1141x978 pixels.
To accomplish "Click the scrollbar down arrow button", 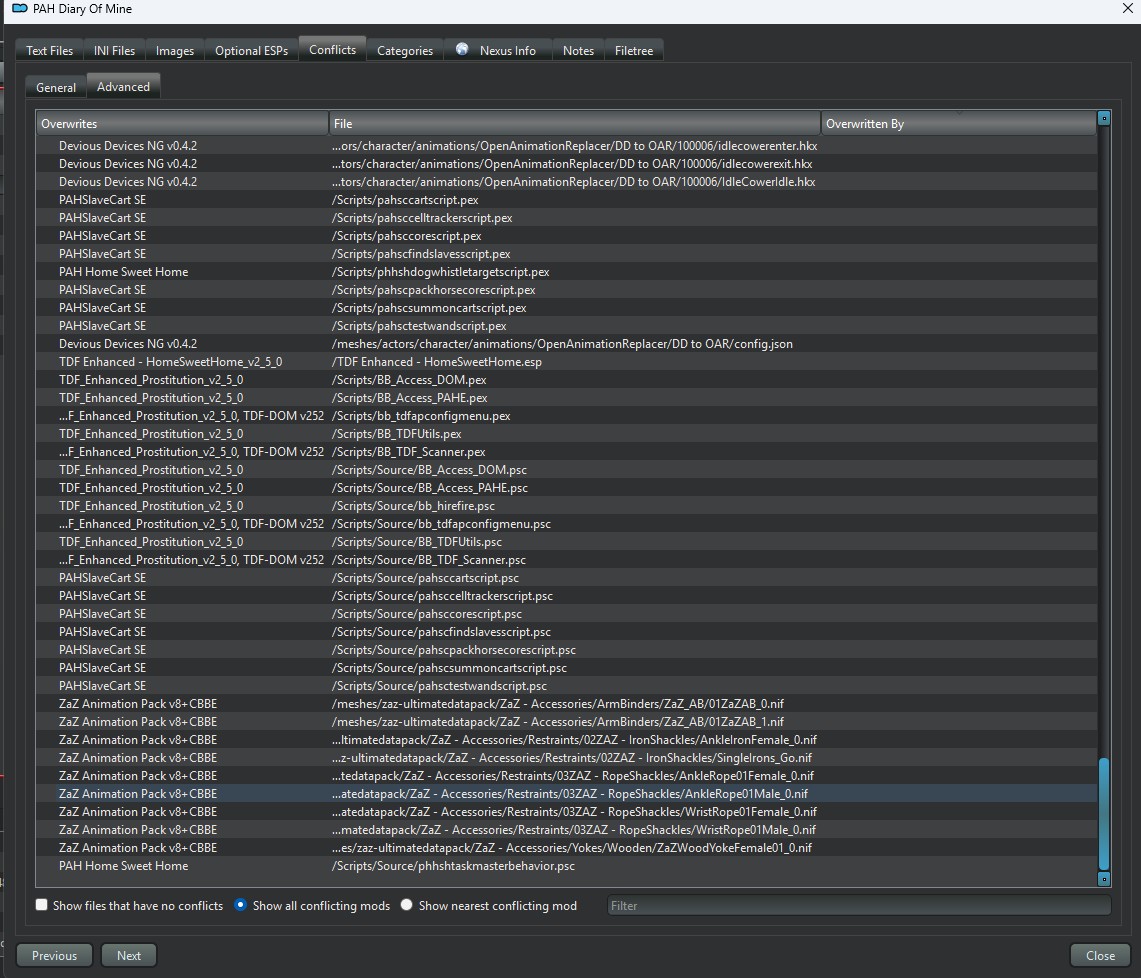I will click(x=1103, y=879).
